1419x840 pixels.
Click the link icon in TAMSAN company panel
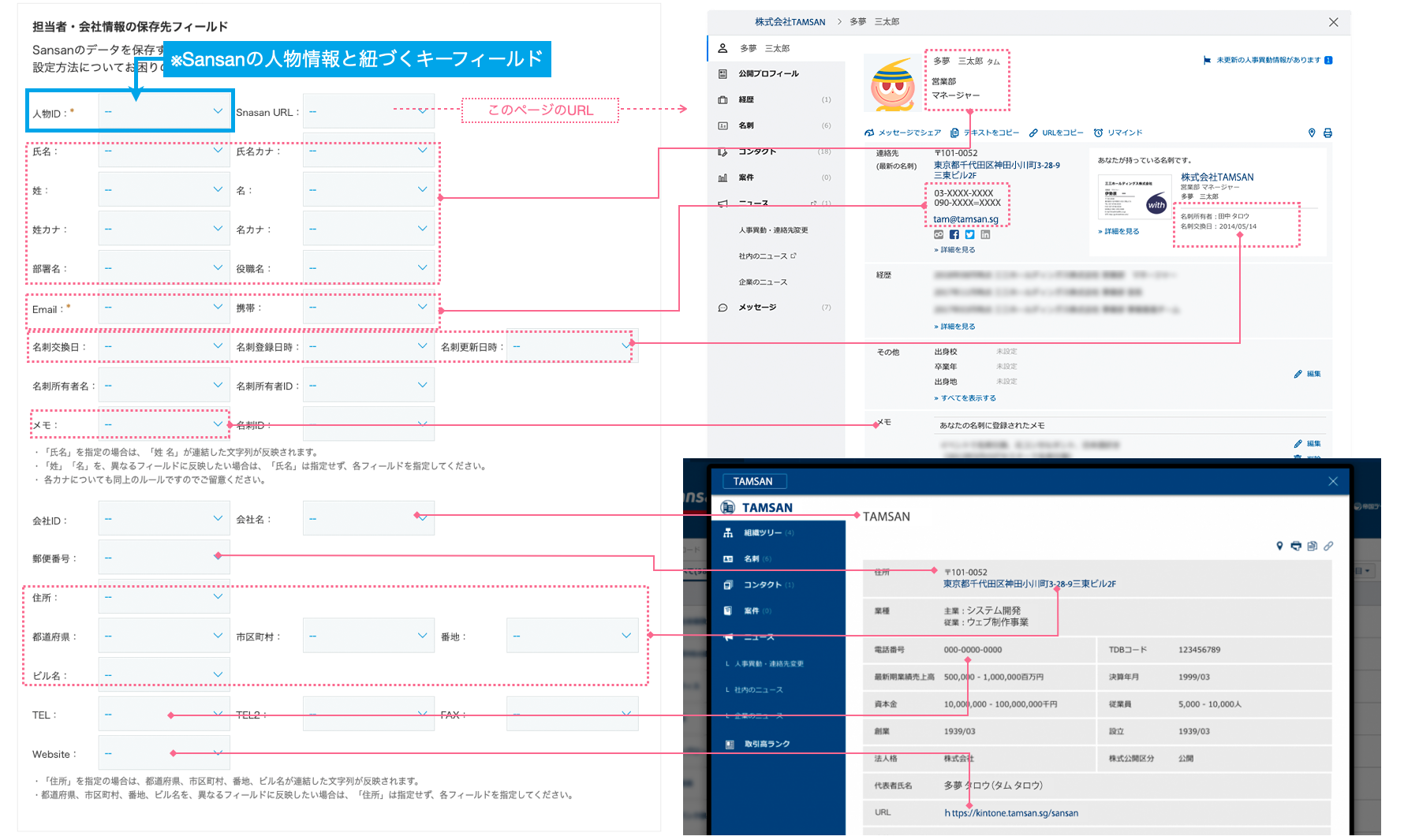(x=1328, y=546)
